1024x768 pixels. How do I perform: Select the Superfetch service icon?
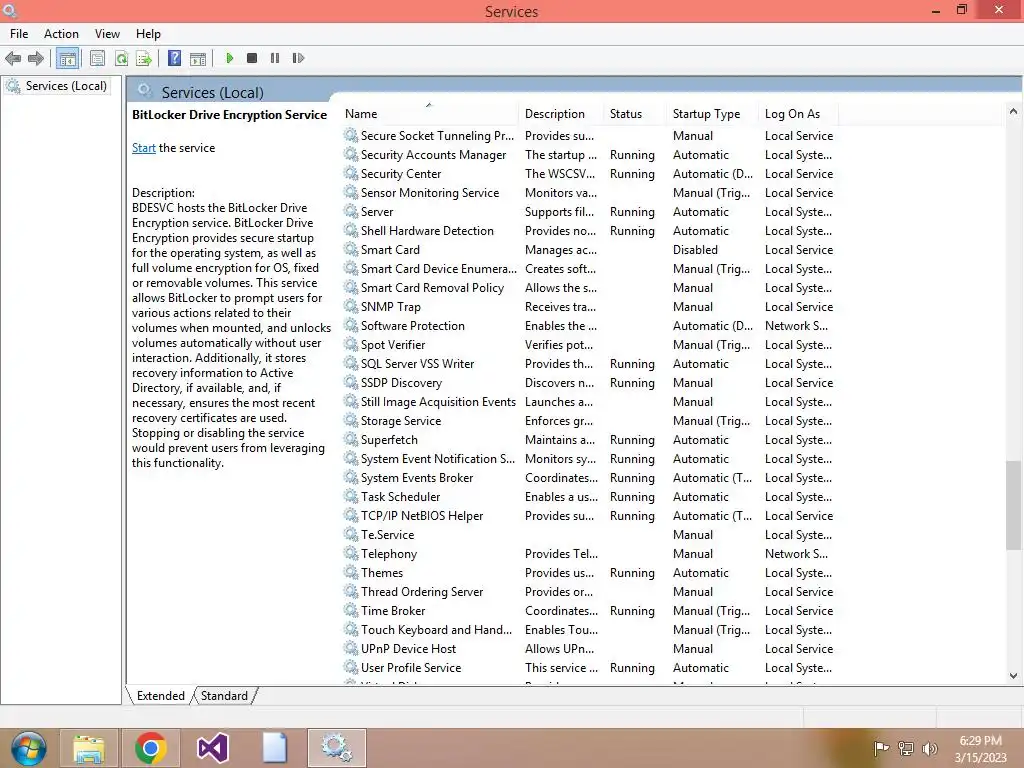click(351, 440)
